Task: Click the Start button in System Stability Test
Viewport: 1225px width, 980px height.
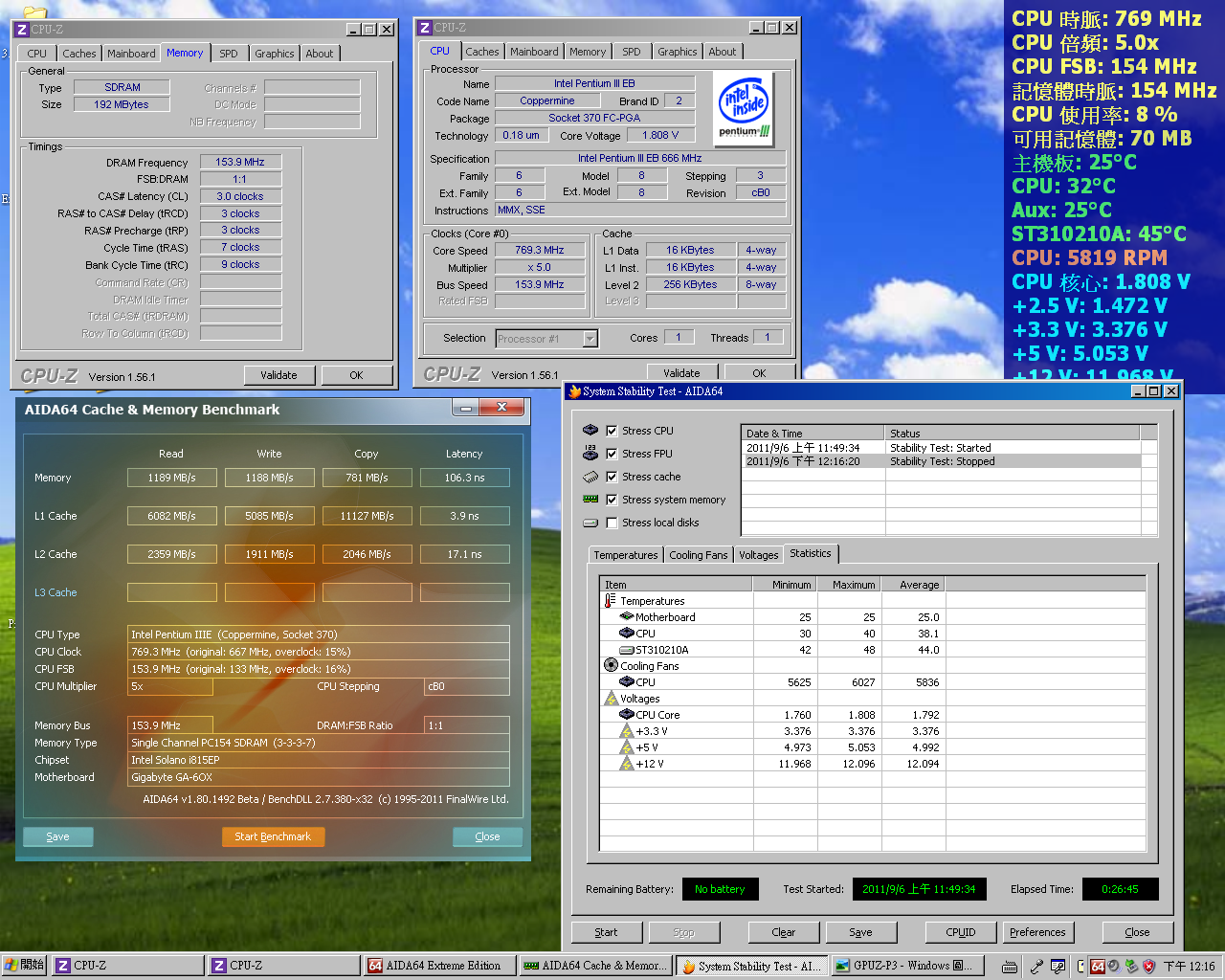Action: point(606,932)
